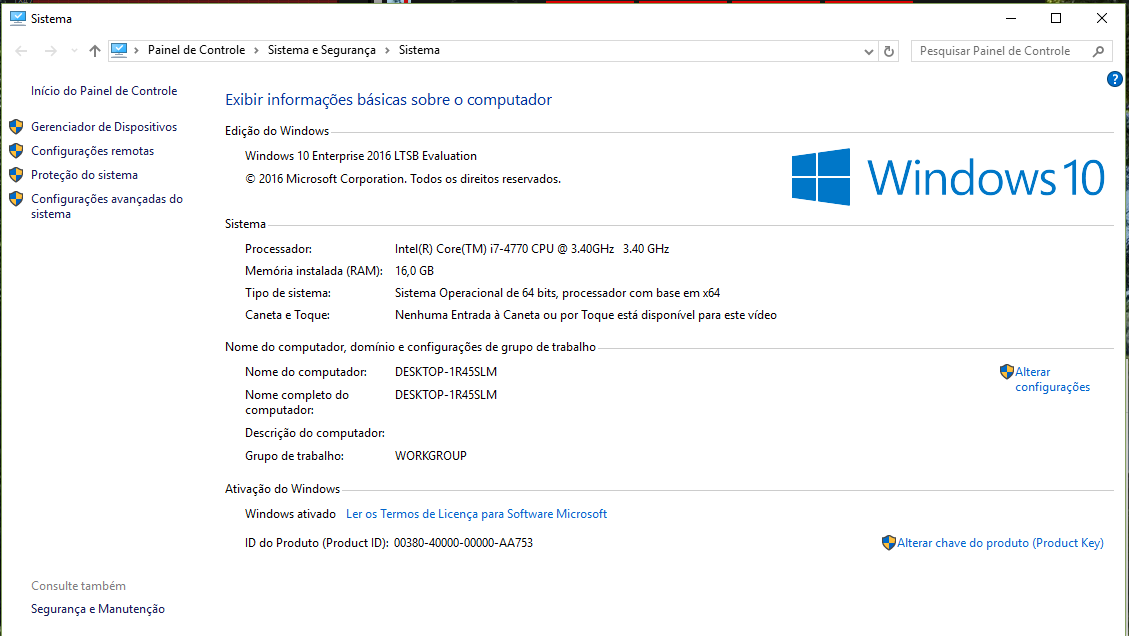Read the Microsoft software license terms

click(477, 514)
